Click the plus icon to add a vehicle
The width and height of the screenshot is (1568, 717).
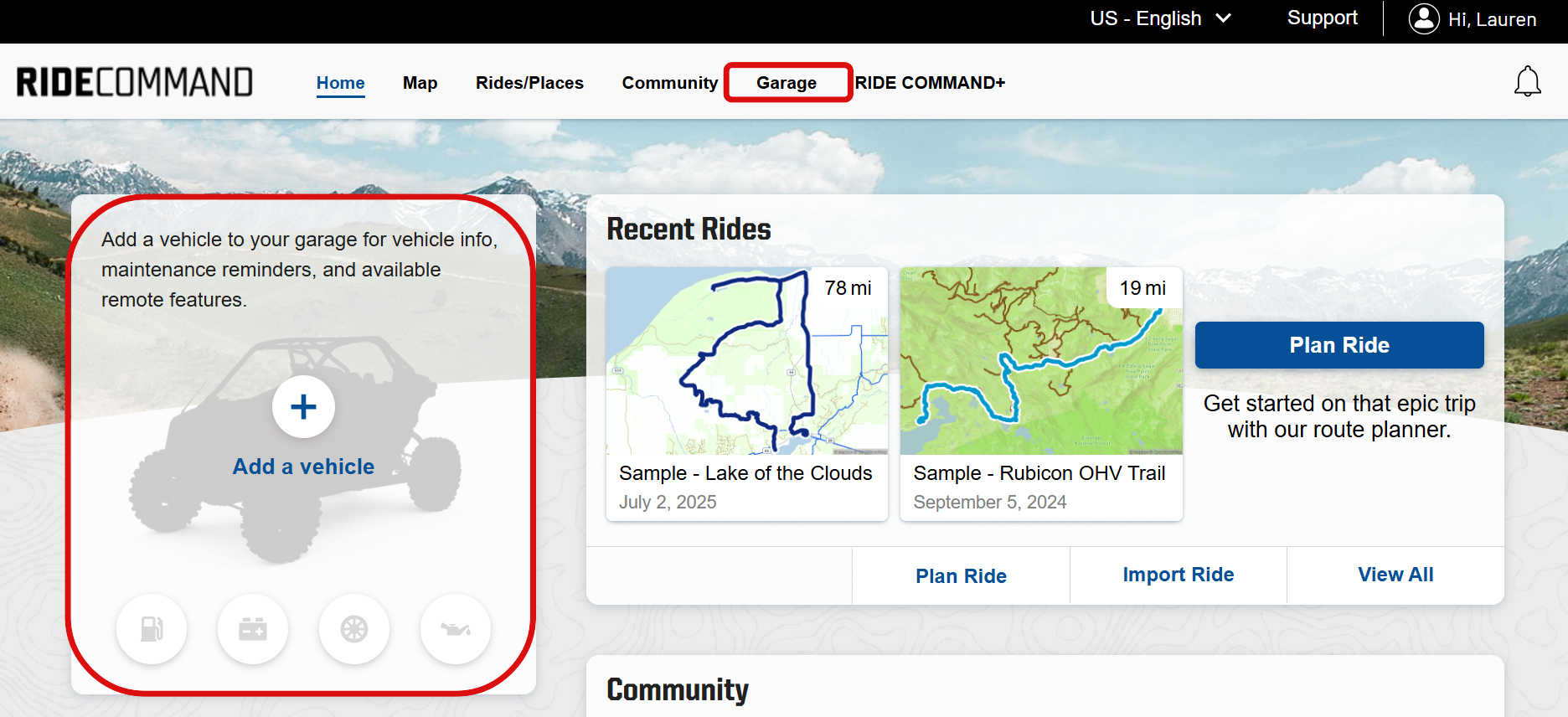tap(303, 407)
